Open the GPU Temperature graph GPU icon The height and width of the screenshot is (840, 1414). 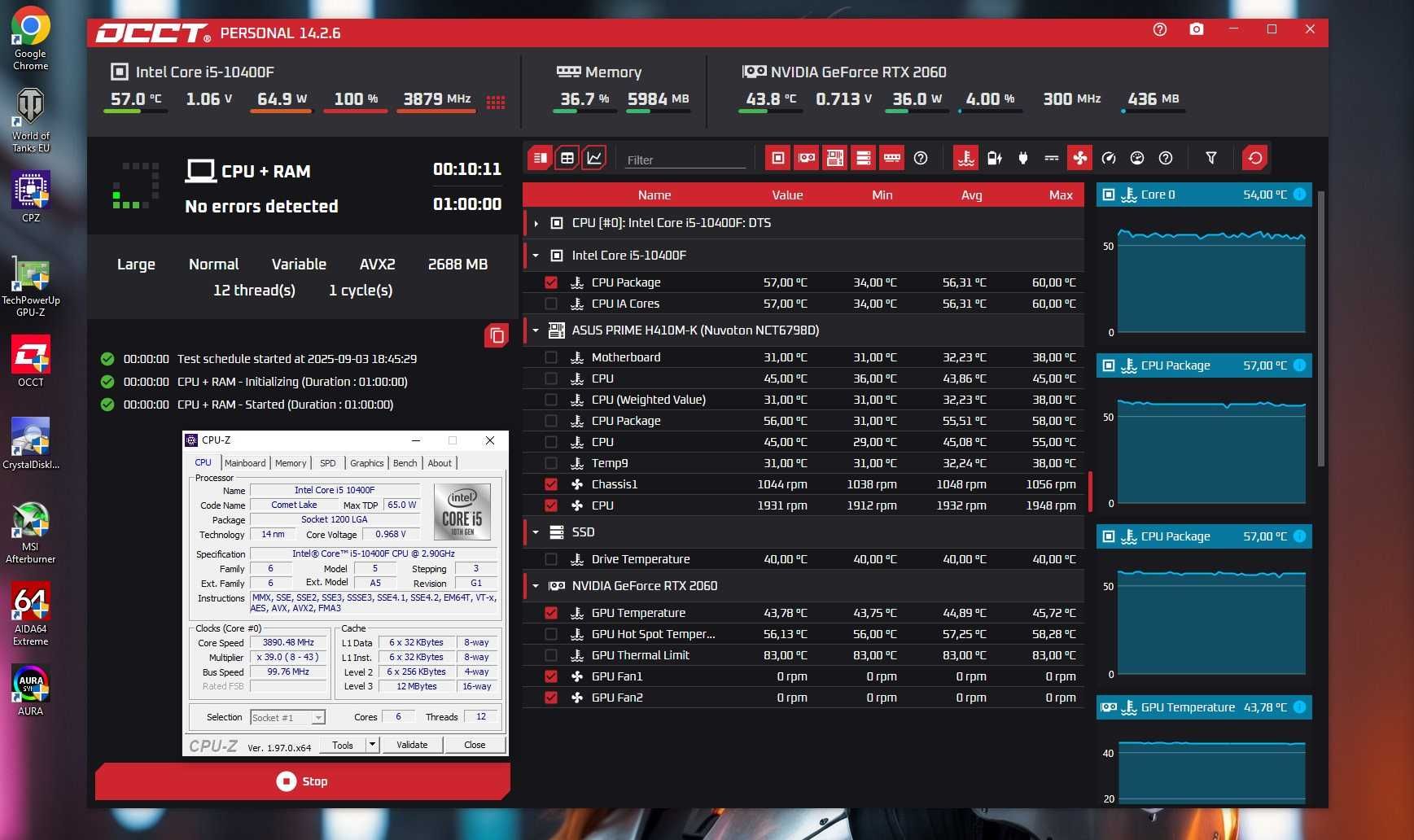coord(1109,707)
